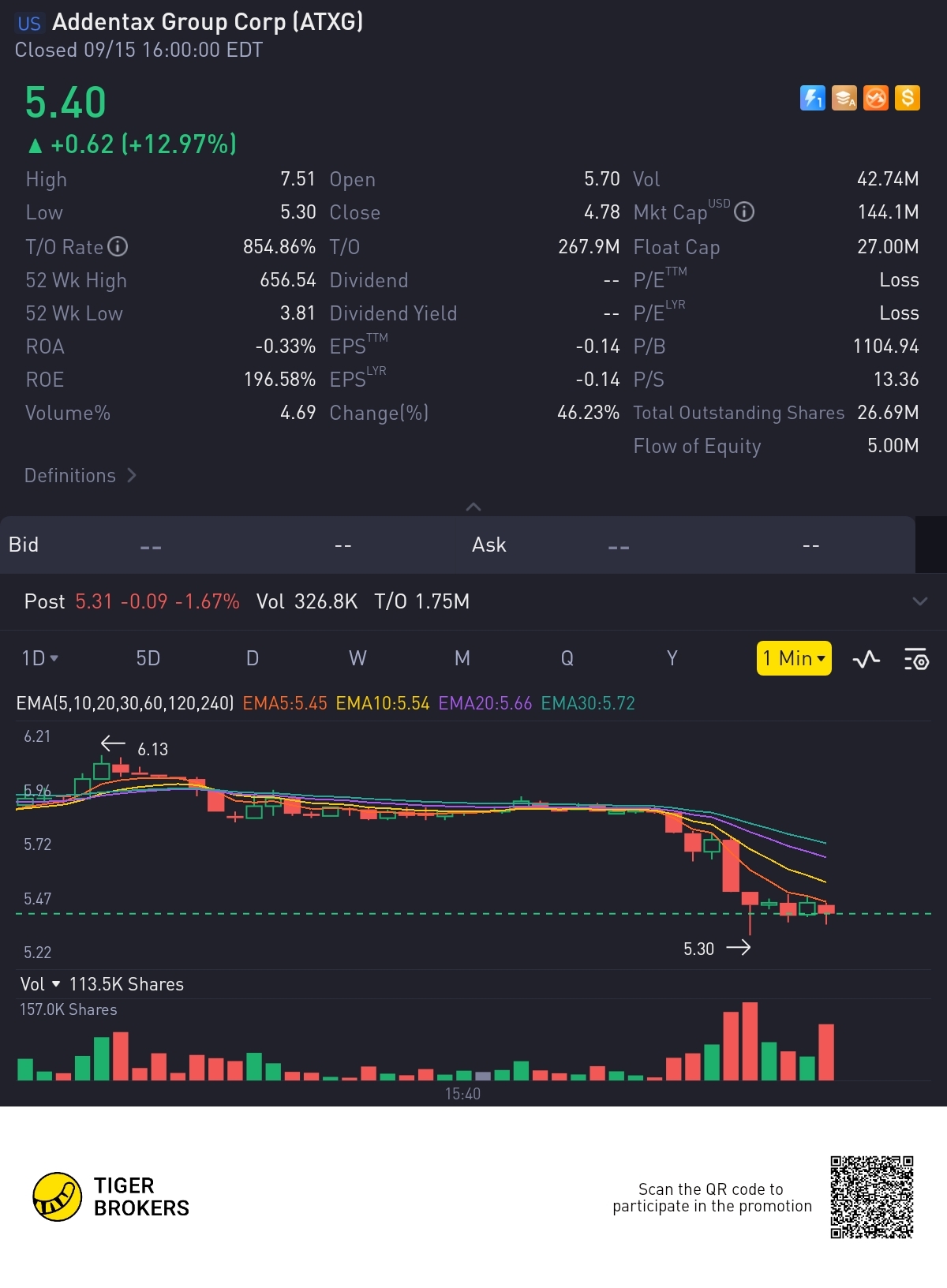This screenshot has height=1288, width=947.
Task: Open the 1D timeframe dropdown
Action: pos(39,658)
